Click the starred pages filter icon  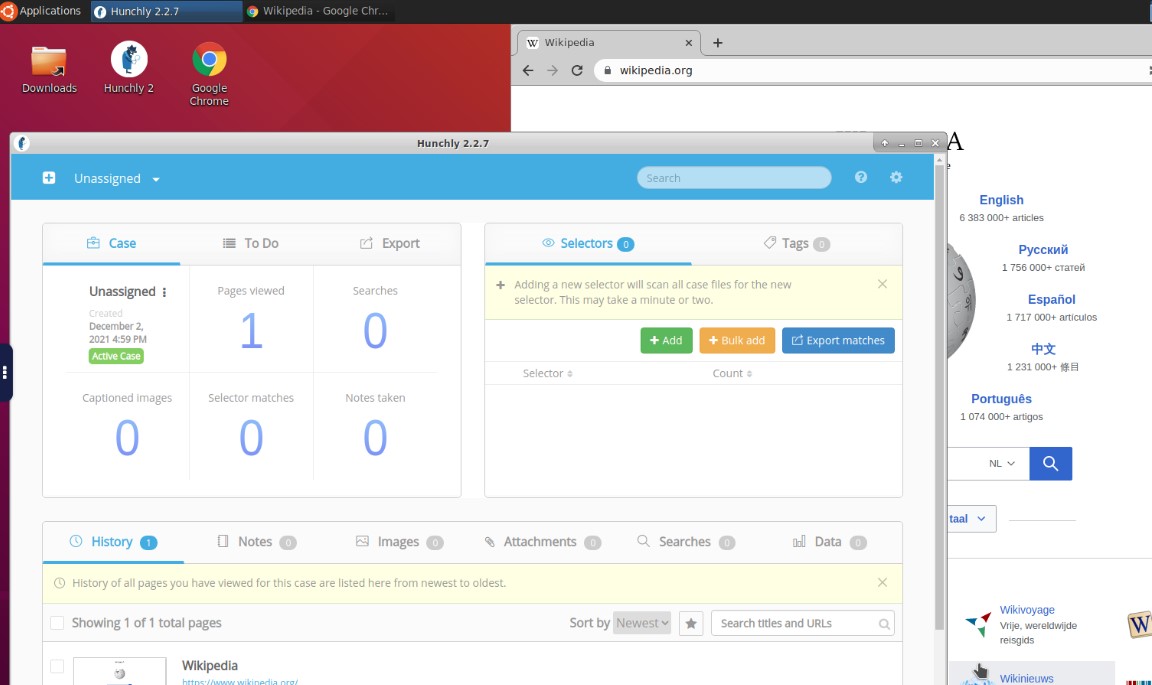pyautogui.click(x=691, y=623)
